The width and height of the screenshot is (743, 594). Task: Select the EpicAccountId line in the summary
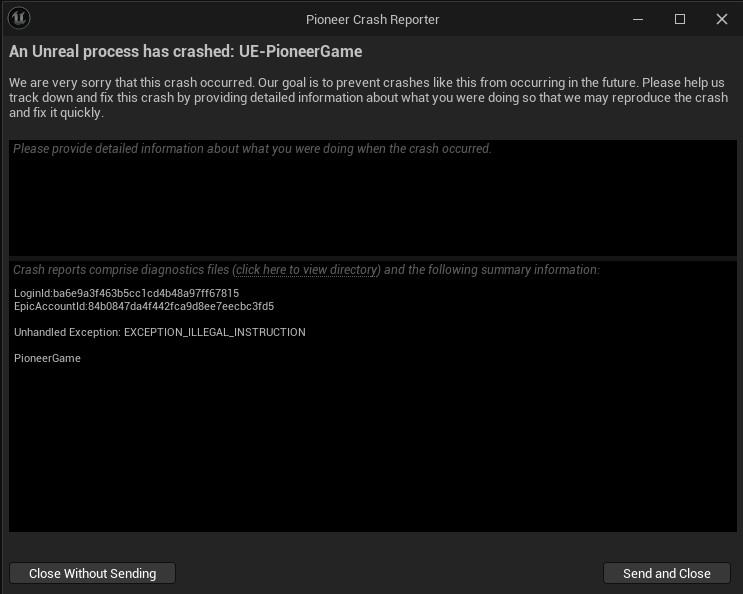[x=144, y=306]
